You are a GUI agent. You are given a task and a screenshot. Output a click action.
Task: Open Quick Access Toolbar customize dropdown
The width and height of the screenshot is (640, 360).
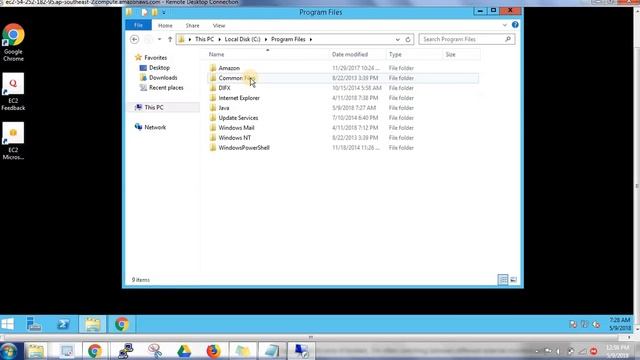[x=164, y=12]
